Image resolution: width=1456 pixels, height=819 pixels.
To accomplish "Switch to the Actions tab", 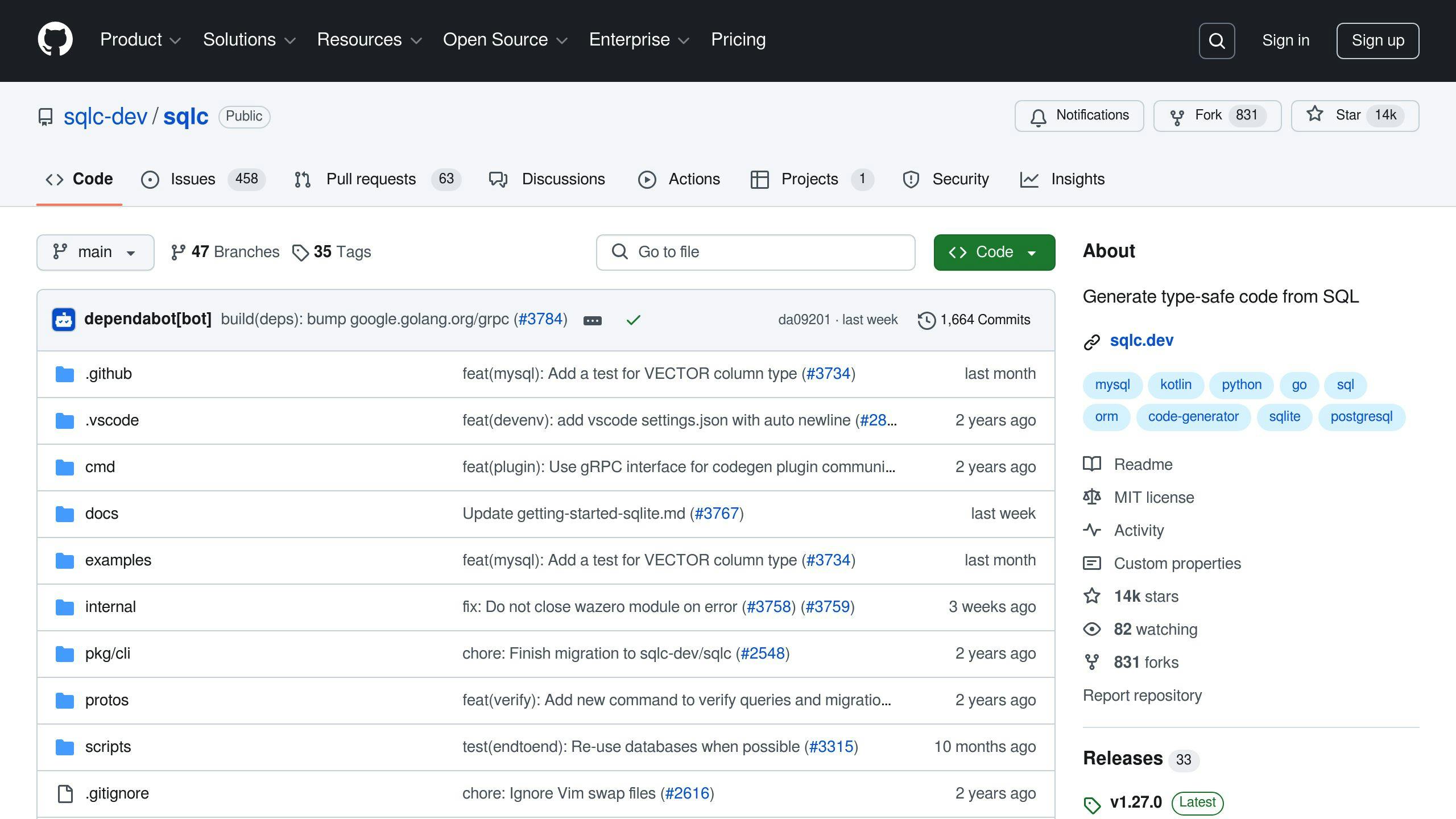I will [679, 179].
